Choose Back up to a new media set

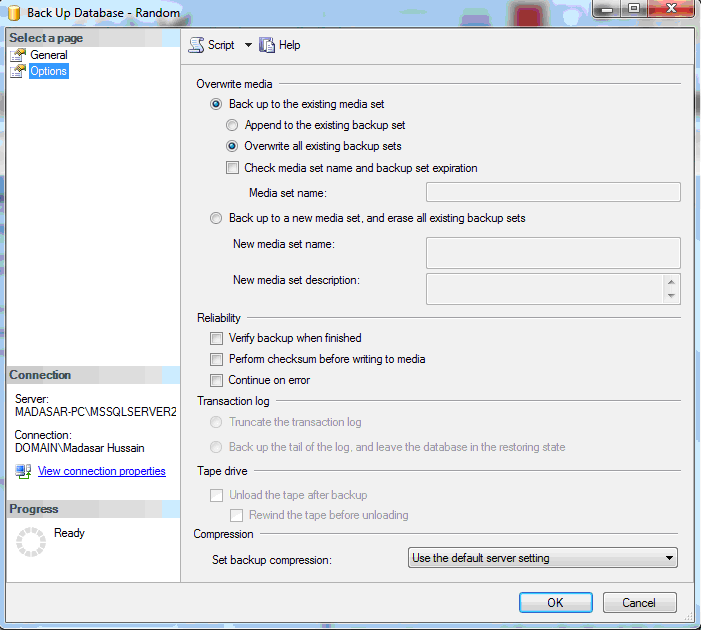(x=217, y=218)
